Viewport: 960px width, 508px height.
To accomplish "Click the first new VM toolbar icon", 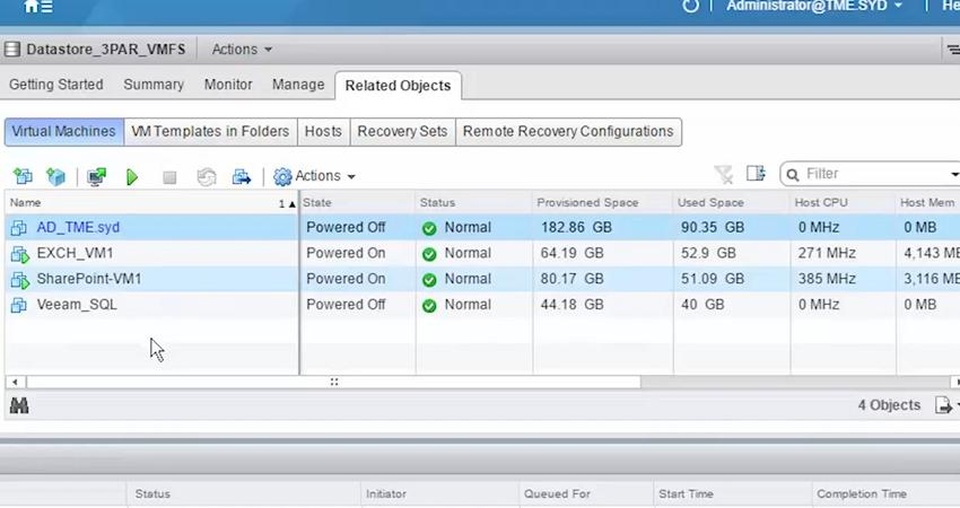I will [22, 177].
